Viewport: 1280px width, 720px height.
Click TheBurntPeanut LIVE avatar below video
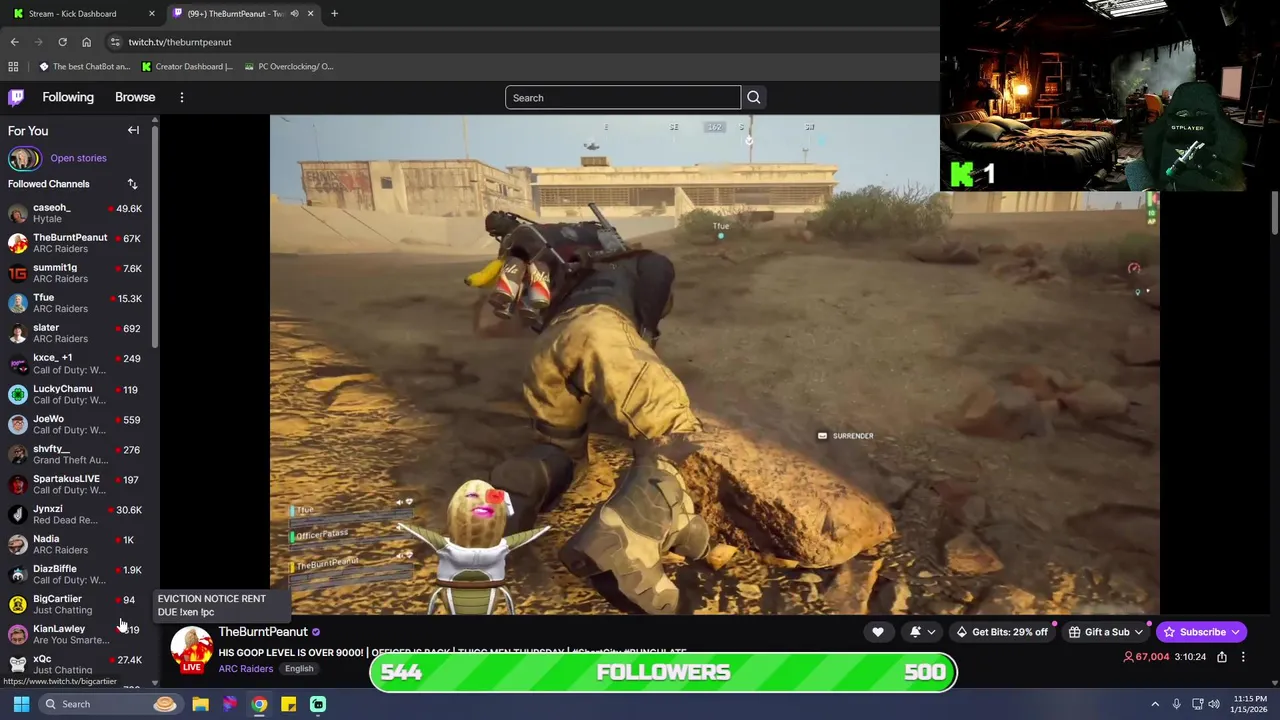192,650
